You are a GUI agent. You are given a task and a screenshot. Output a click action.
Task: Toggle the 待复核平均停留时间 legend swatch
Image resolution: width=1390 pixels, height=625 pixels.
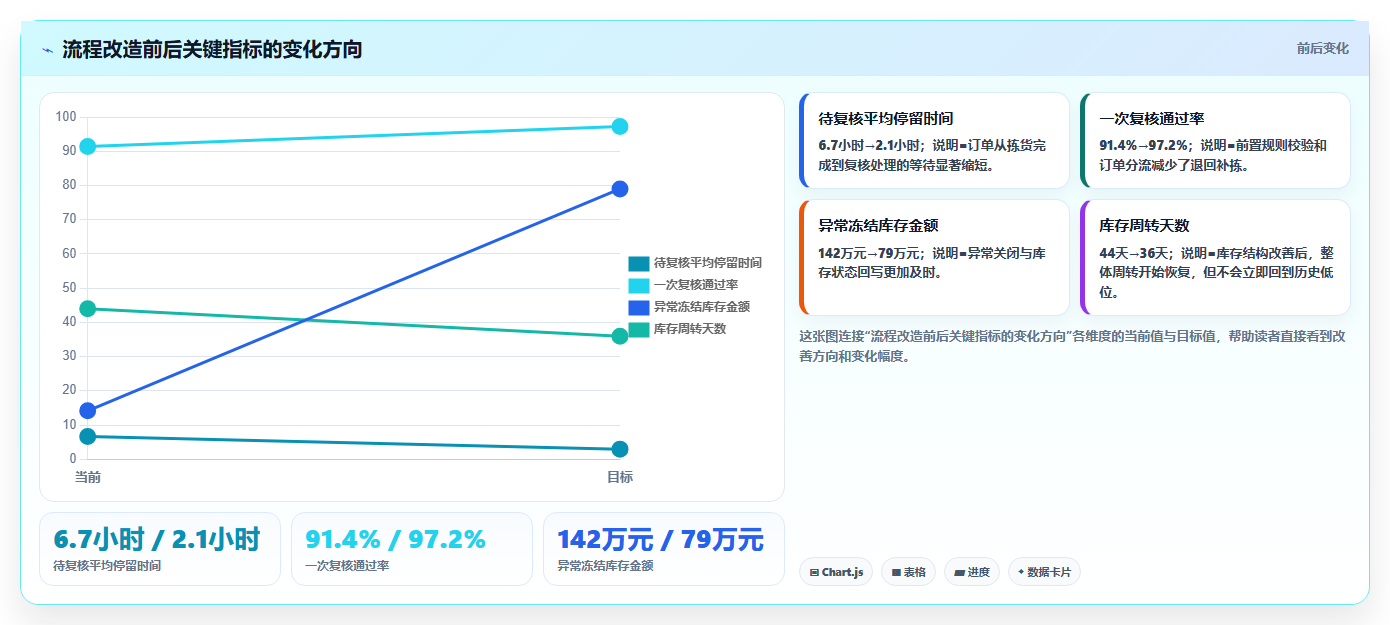click(x=638, y=263)
